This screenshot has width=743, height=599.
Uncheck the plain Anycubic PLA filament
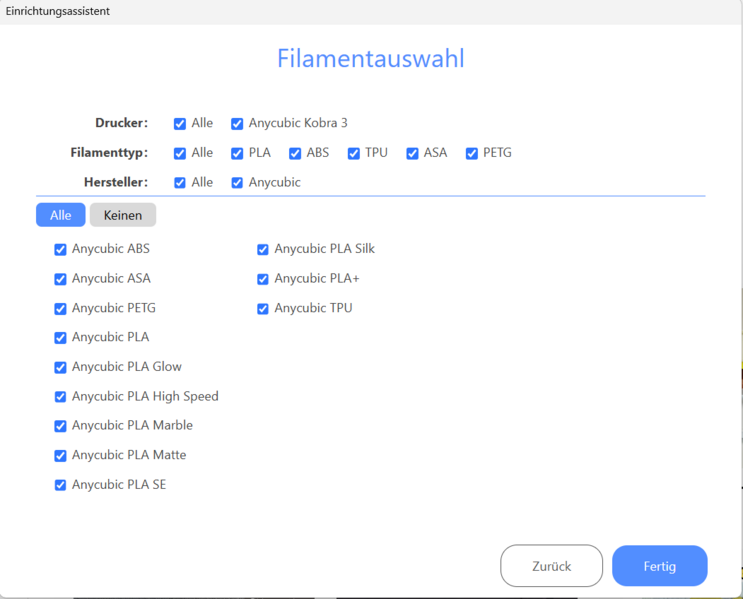[60, 338]
